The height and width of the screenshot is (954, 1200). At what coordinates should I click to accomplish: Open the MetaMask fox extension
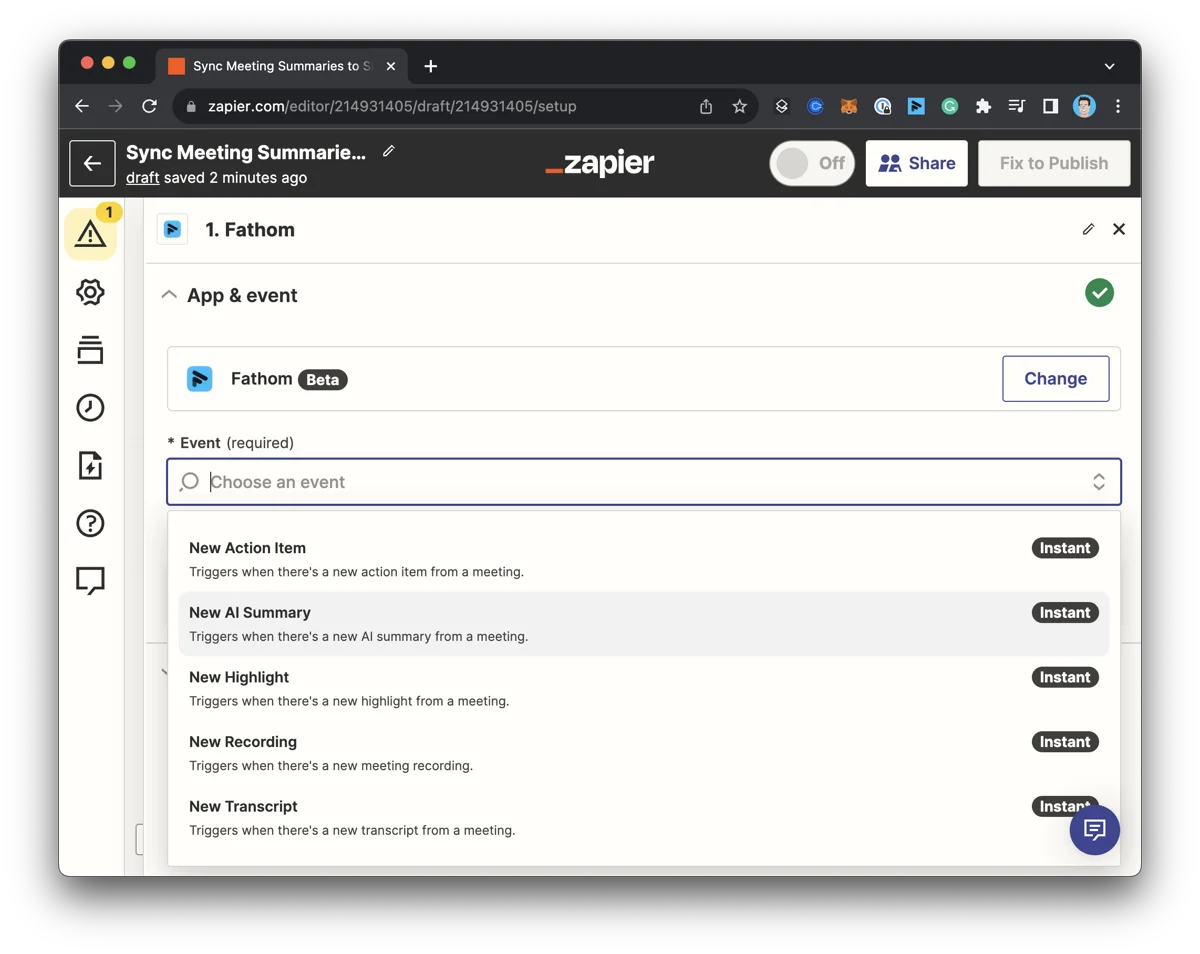coord(849,106)
